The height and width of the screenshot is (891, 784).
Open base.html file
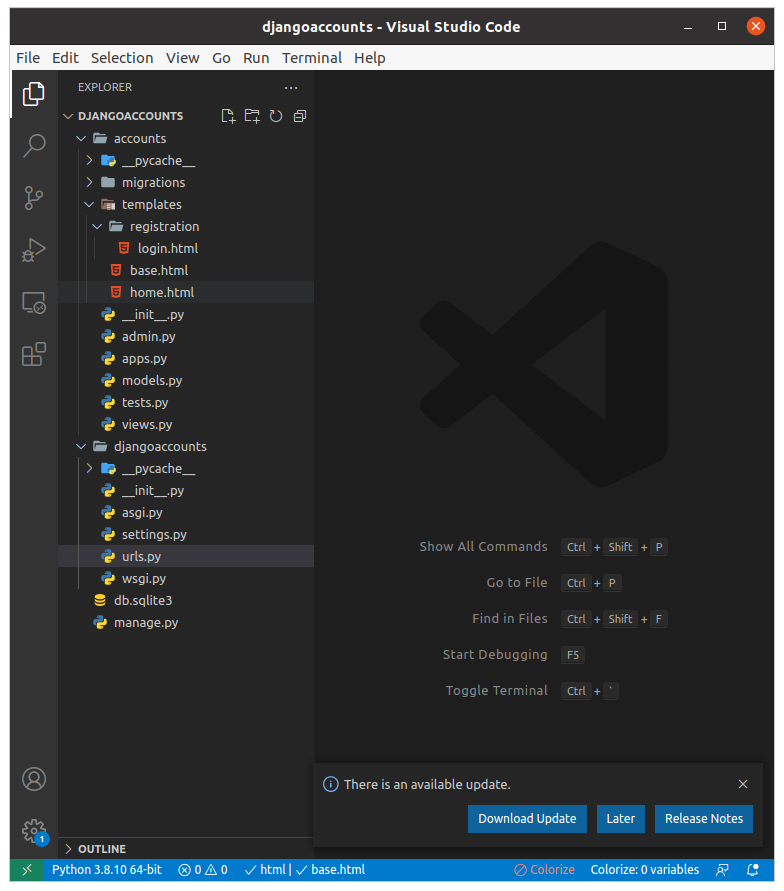tap(186, 270)
